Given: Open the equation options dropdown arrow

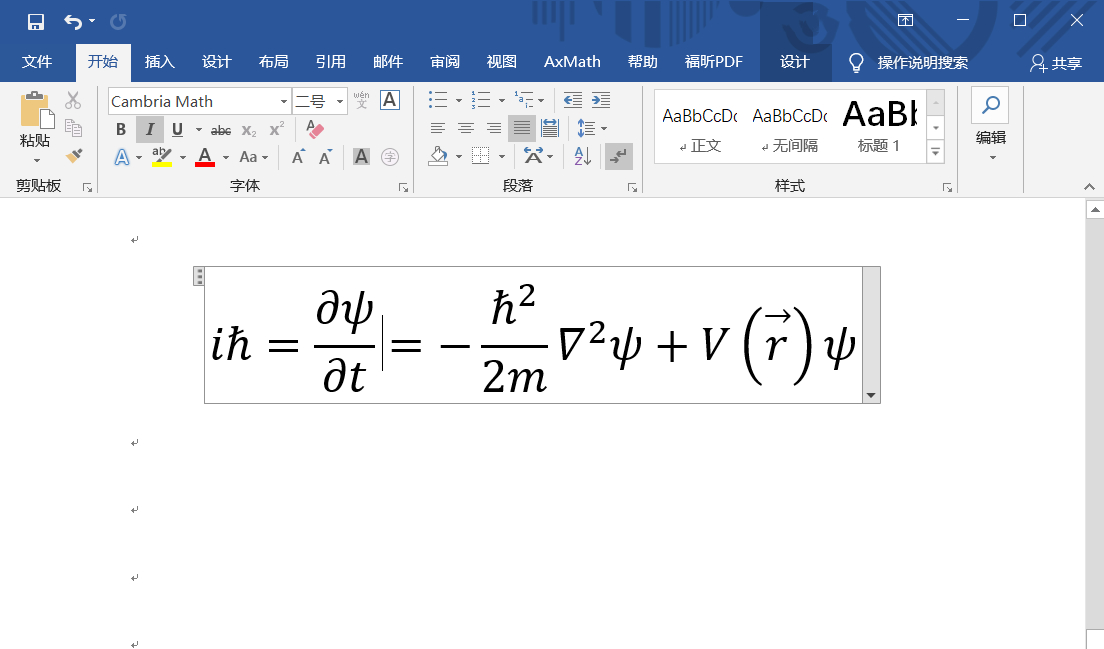Looking at the screenshot, I should 871,396.
